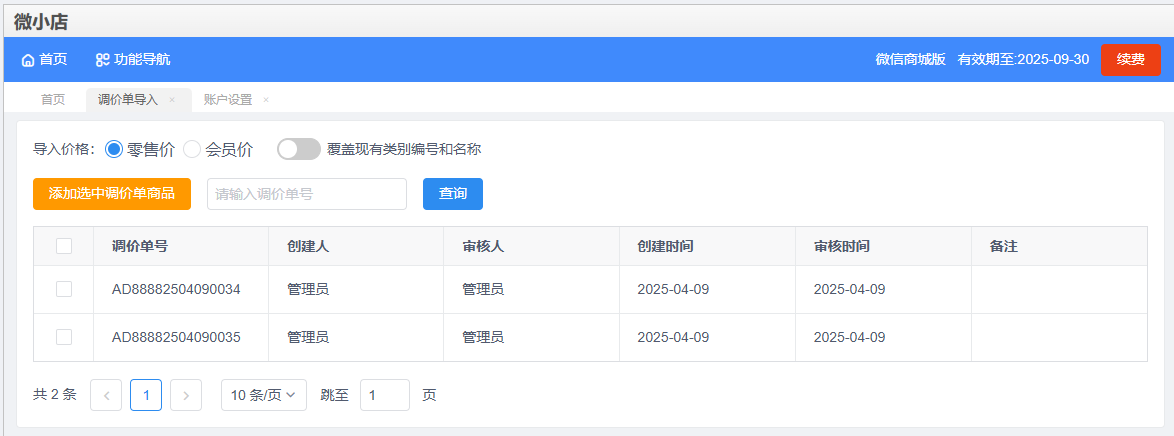Click the home icon beside 首页
The image size is (1174, 436).
(x=28, y=60)
